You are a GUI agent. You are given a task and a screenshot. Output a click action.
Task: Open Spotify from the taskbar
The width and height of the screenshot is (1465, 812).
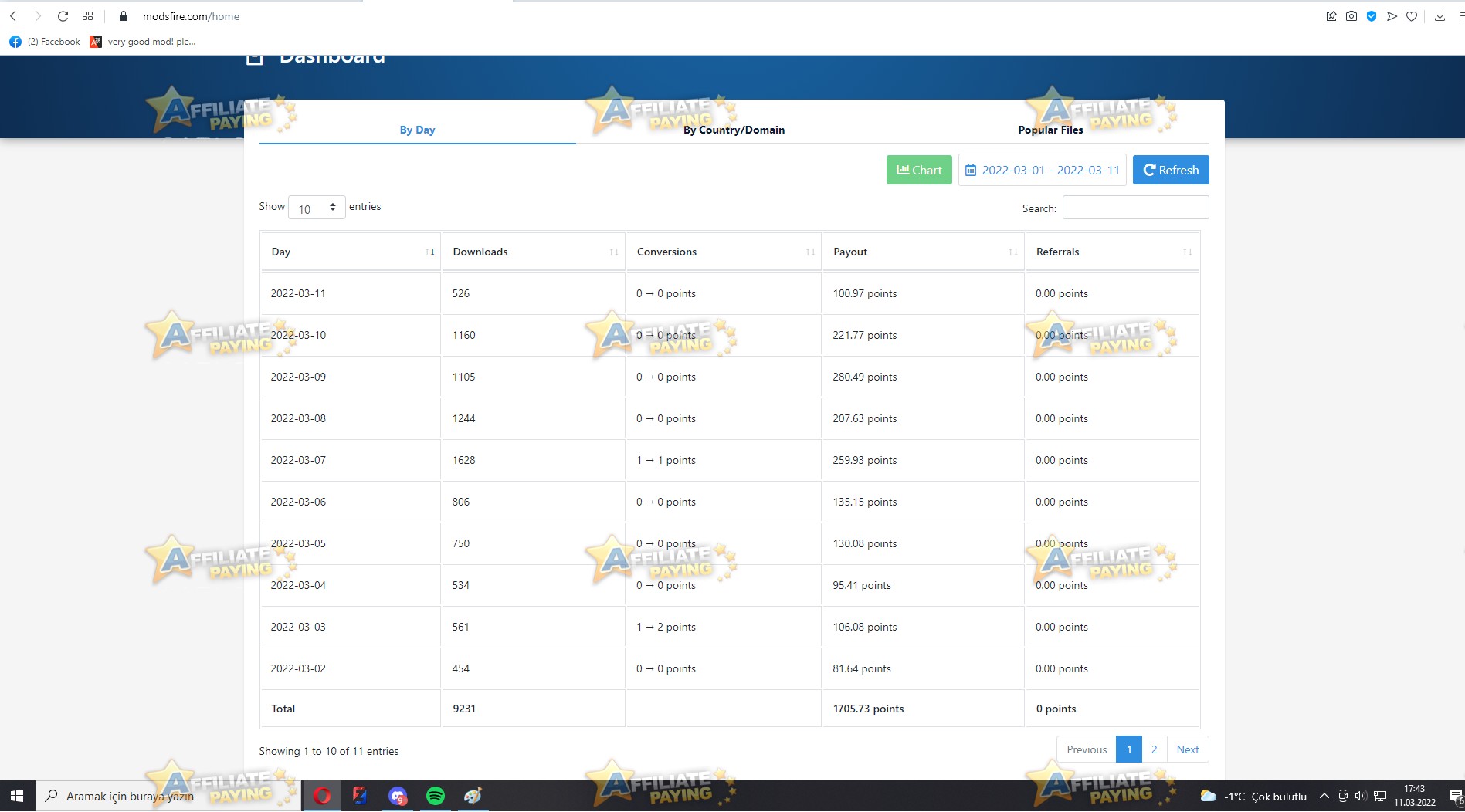point(436,796)
